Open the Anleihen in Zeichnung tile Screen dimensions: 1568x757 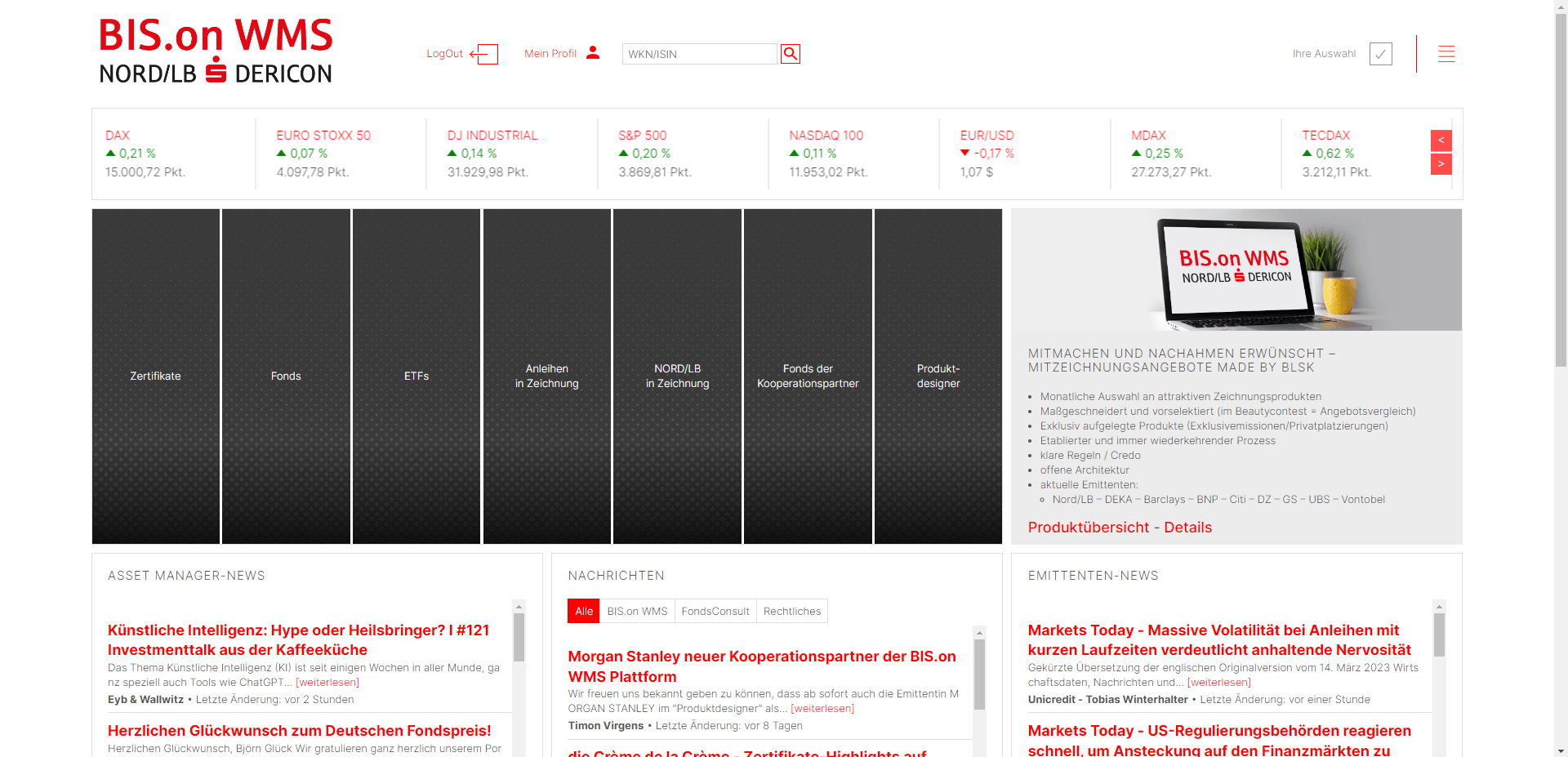point(547,376)
